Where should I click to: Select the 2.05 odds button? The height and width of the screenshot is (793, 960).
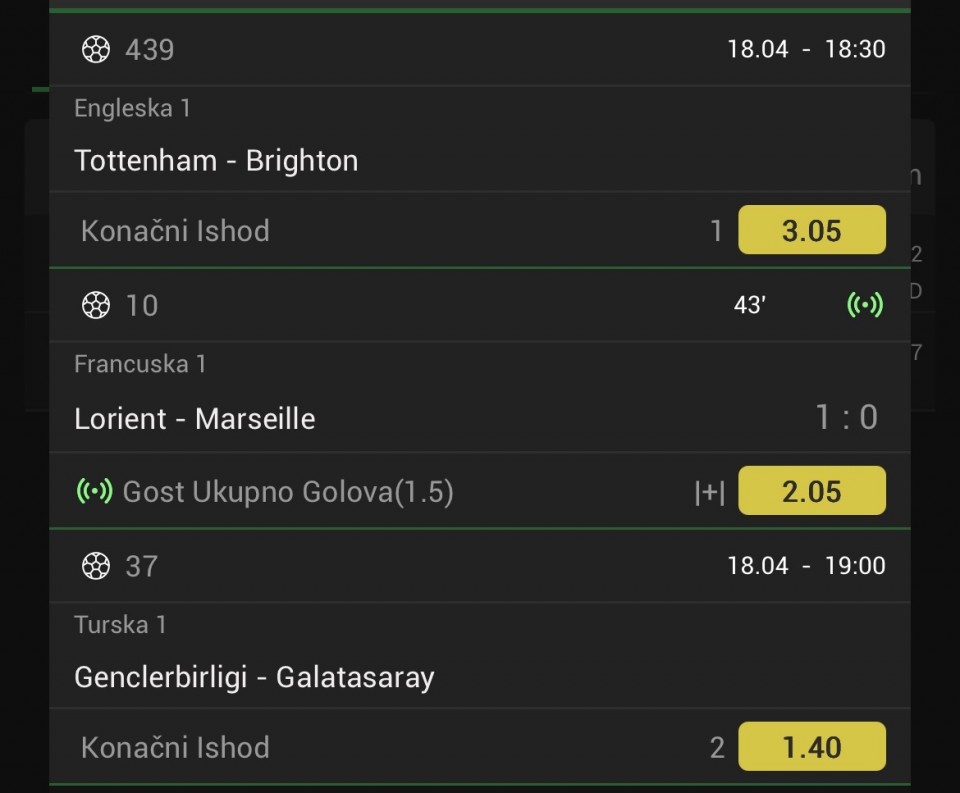tap(811, 491)
